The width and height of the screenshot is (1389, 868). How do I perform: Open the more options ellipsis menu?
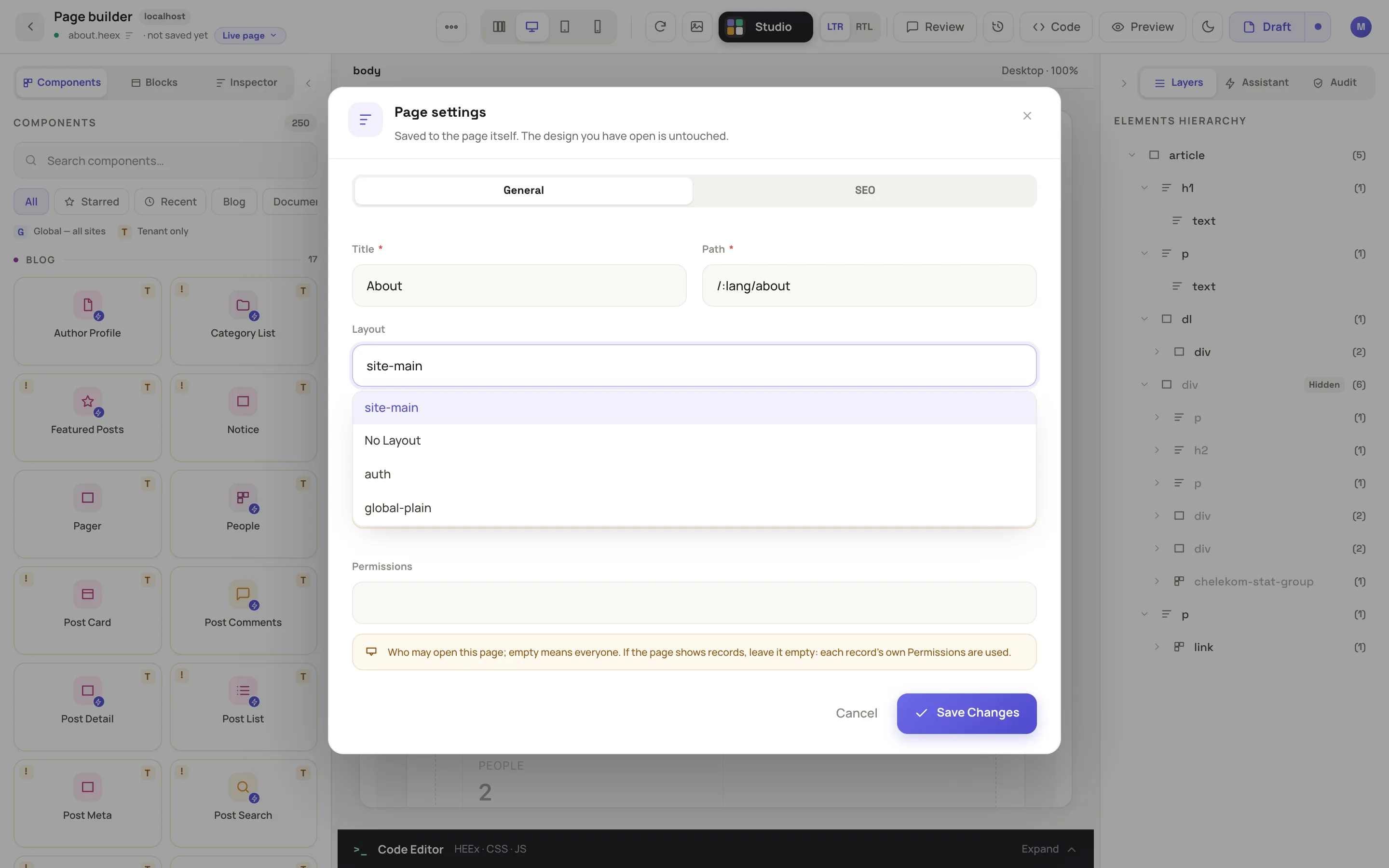[x=451, y=27]
